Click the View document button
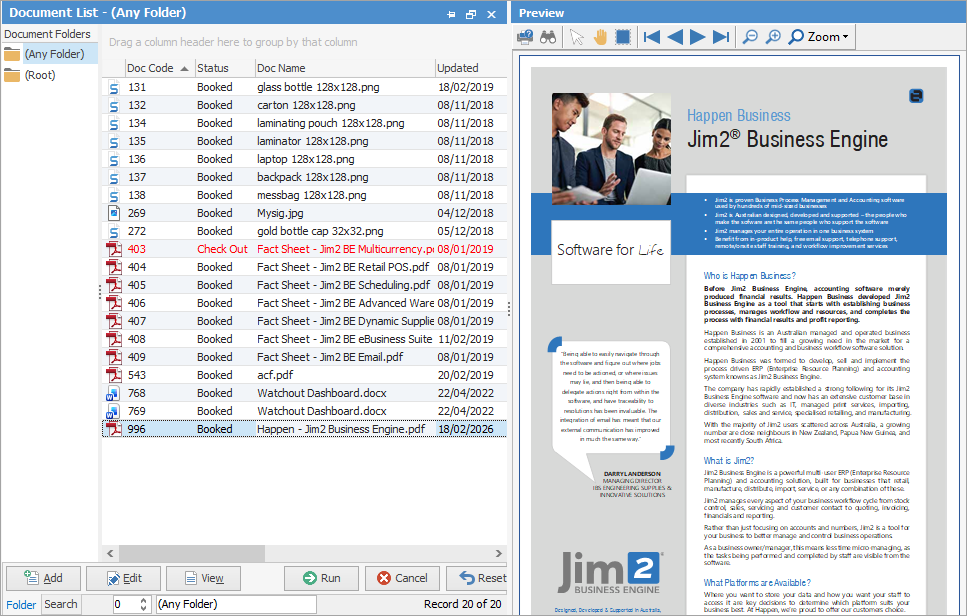The height and width of the screenshot is (616, 967). click(x=204, y=578)
